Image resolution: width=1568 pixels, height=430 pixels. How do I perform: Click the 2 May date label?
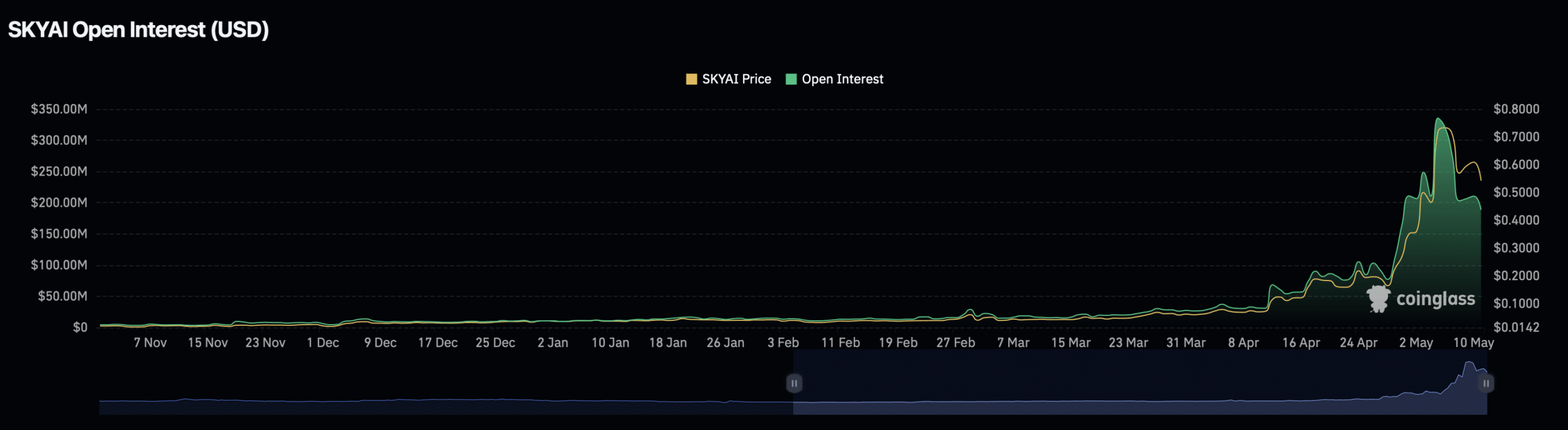pos(1415,343)
